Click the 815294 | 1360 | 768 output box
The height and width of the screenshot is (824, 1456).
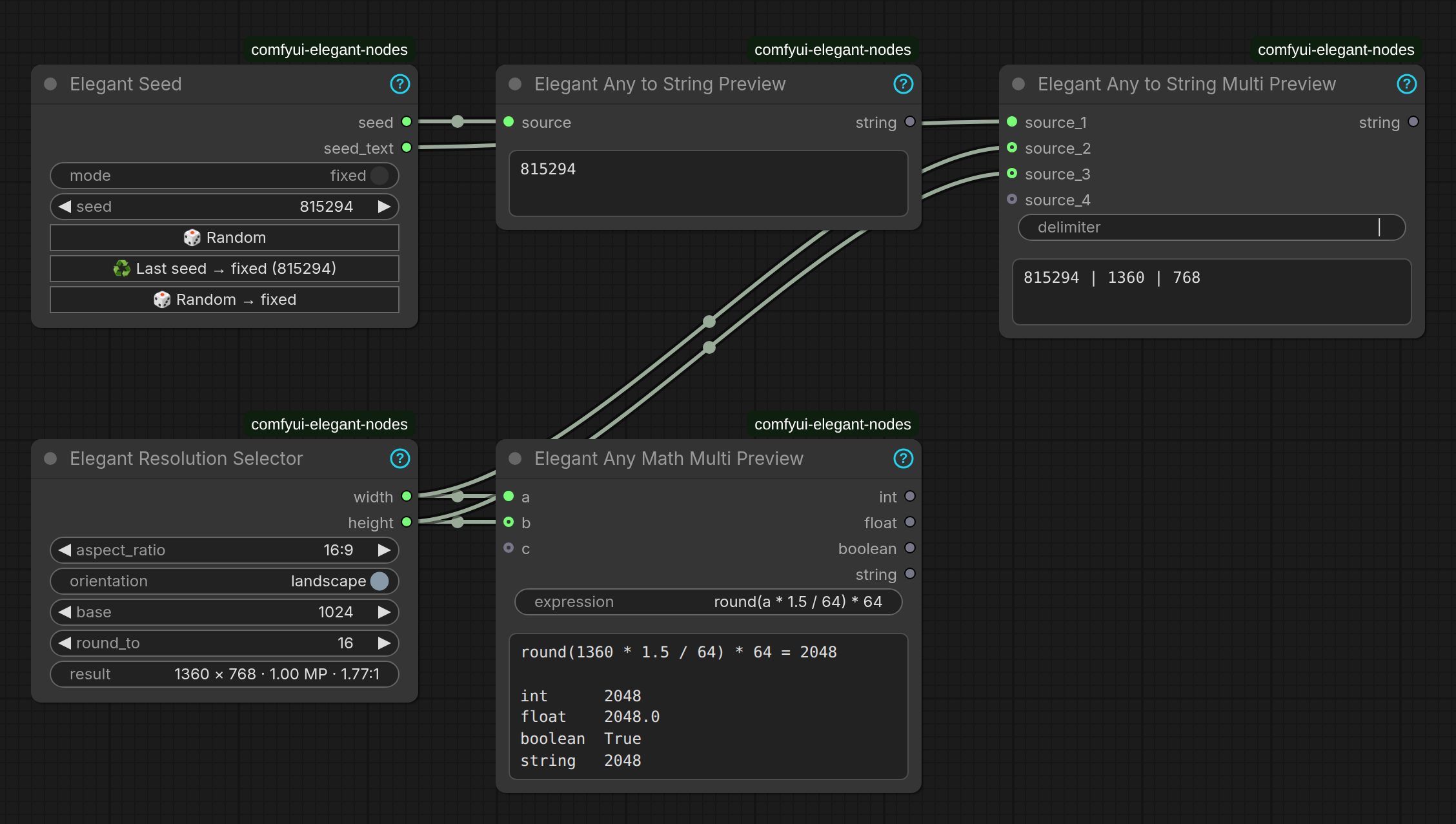tap(1212, 292)
